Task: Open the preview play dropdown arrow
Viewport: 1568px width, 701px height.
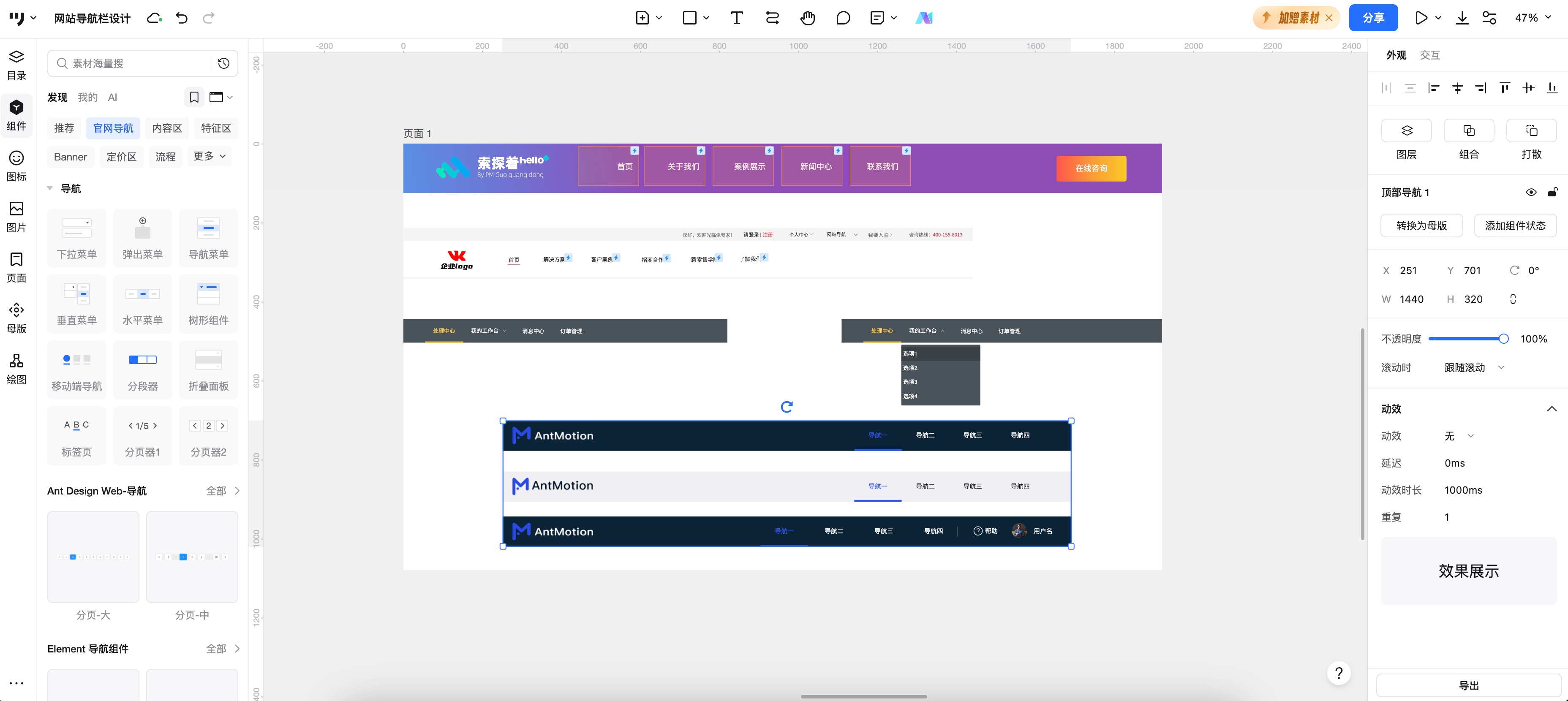Action: click(1438, 18)
